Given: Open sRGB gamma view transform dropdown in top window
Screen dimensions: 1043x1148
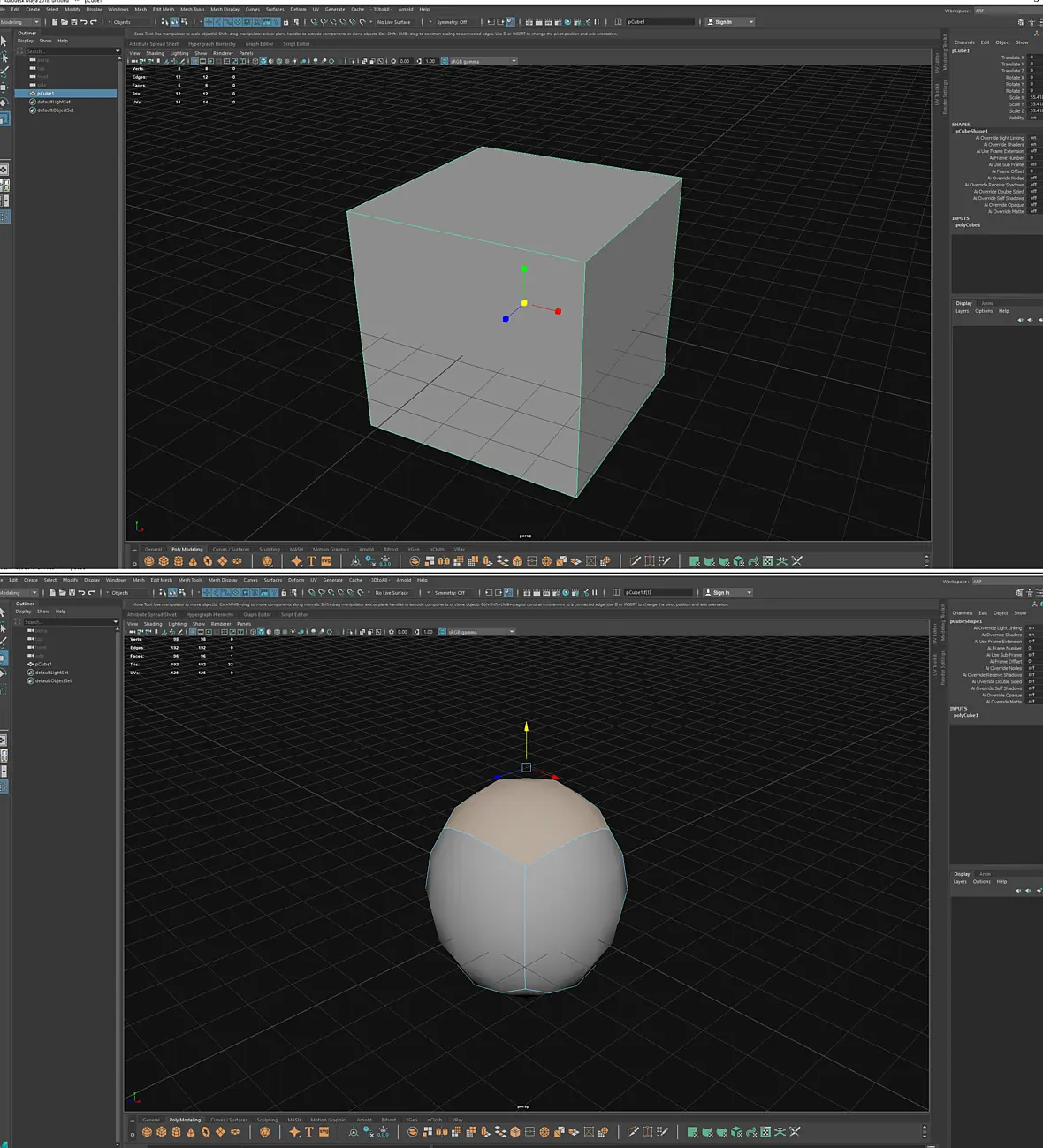Looking at the screenshot, I should click(x=483, y=61).
